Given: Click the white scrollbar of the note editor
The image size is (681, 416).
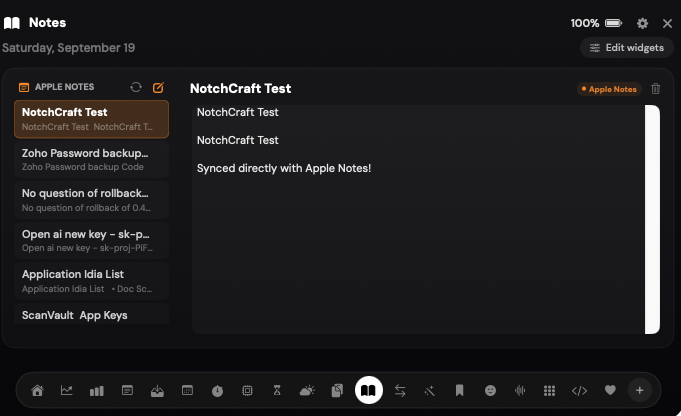Looking at the screenshot, I should coord(652,219).
